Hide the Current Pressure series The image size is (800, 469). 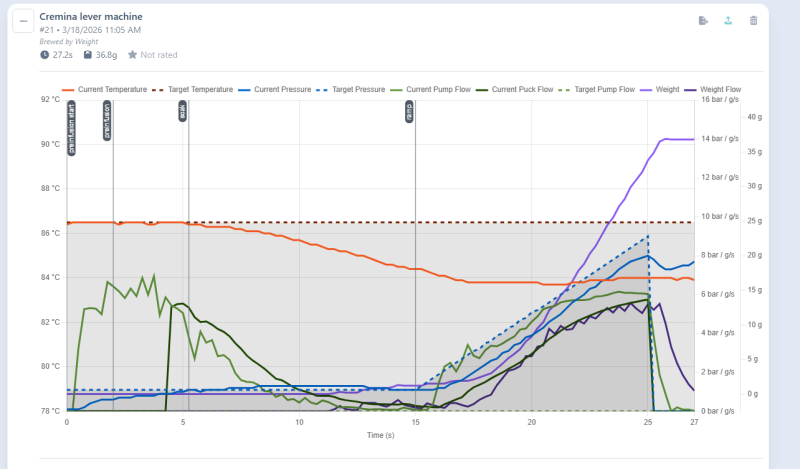click(x=274, y=89)
